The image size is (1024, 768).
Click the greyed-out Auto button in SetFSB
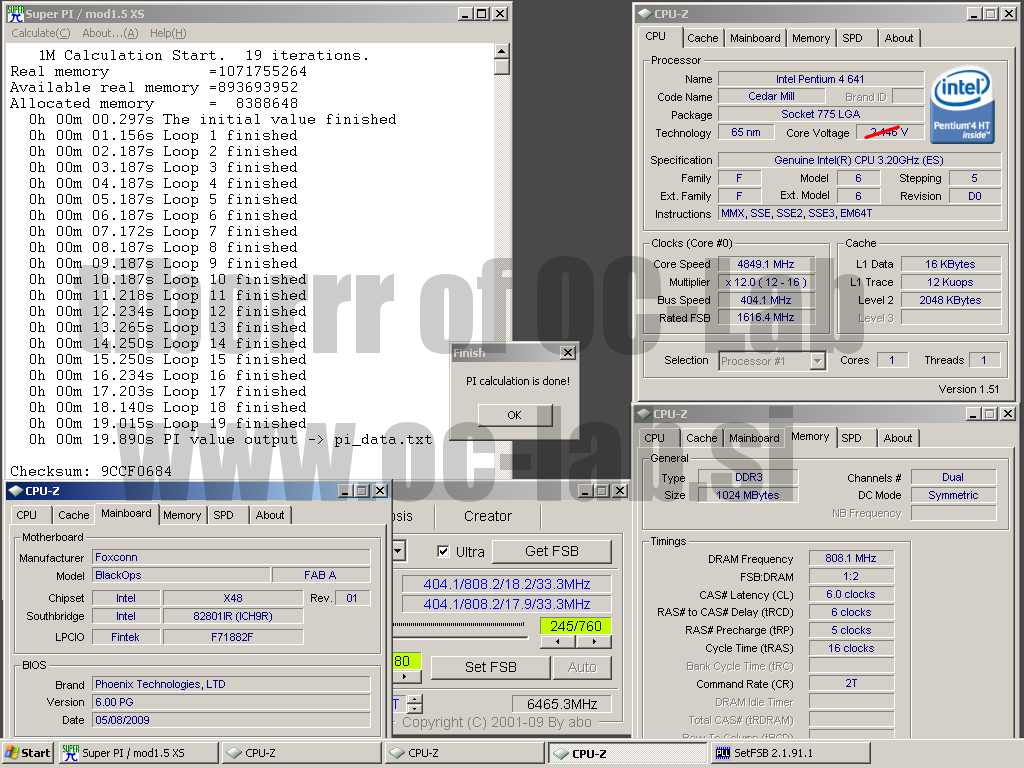click(x=582, y=667)
